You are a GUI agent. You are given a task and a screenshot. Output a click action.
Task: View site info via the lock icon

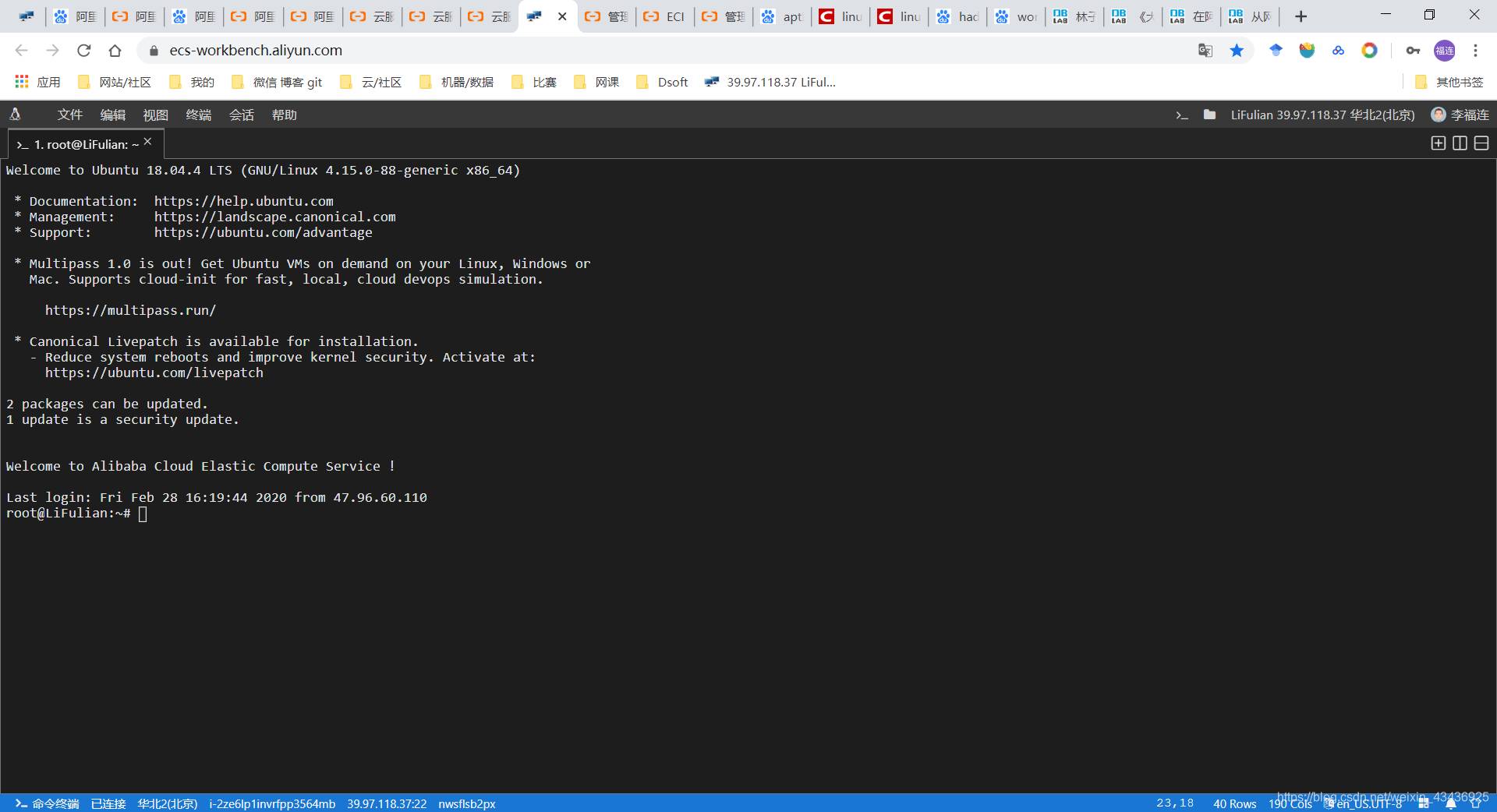tap(154, 51)
